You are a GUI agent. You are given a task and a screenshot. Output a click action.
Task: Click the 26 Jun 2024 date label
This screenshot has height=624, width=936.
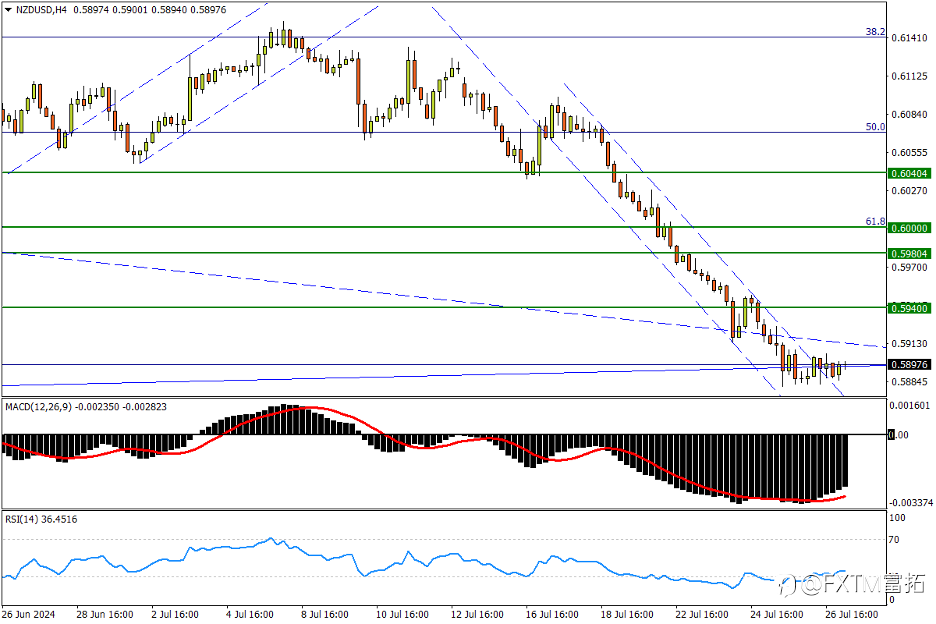click(x=28, y=614)
